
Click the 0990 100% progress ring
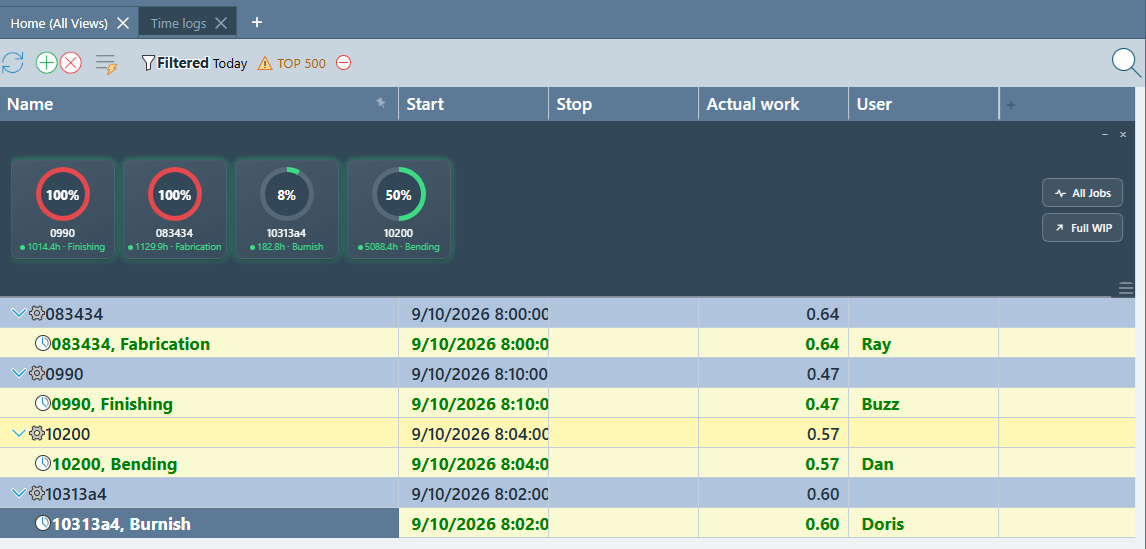63,194
